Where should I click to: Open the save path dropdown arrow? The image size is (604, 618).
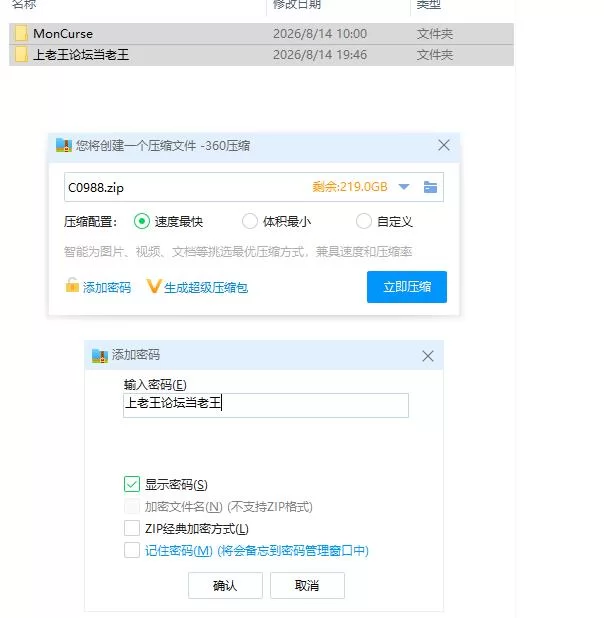(404, 187)
